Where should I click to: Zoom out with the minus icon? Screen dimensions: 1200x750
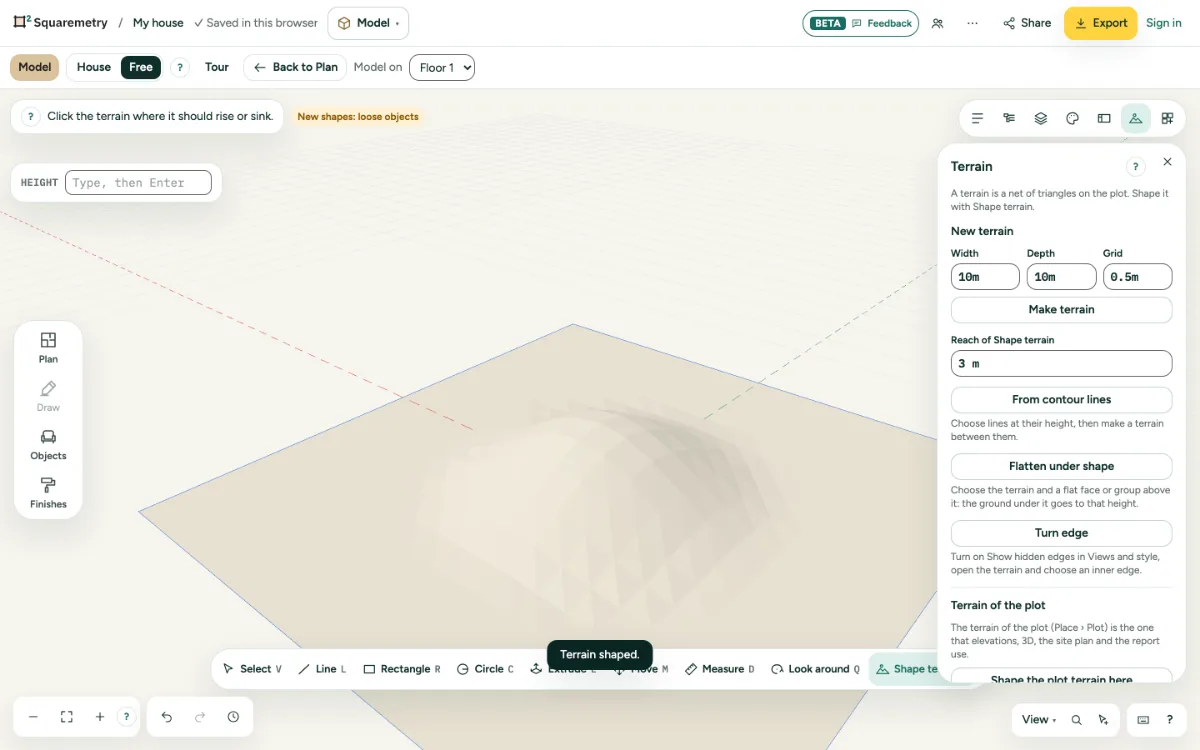click(x=33, y=717)
